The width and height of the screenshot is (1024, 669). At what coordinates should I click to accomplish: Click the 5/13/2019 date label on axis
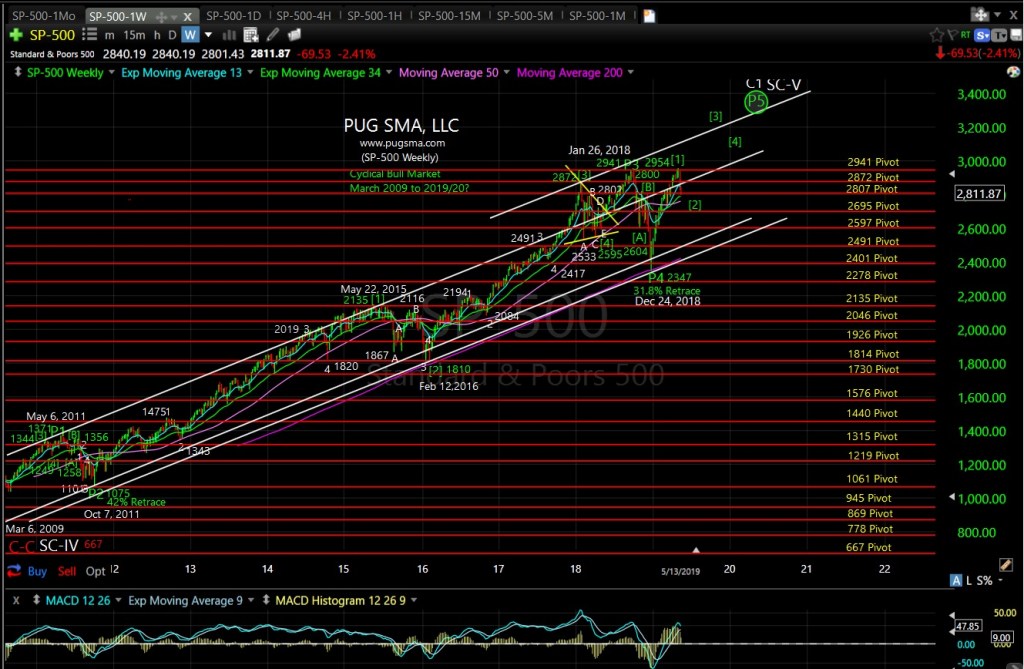(680, 571)
